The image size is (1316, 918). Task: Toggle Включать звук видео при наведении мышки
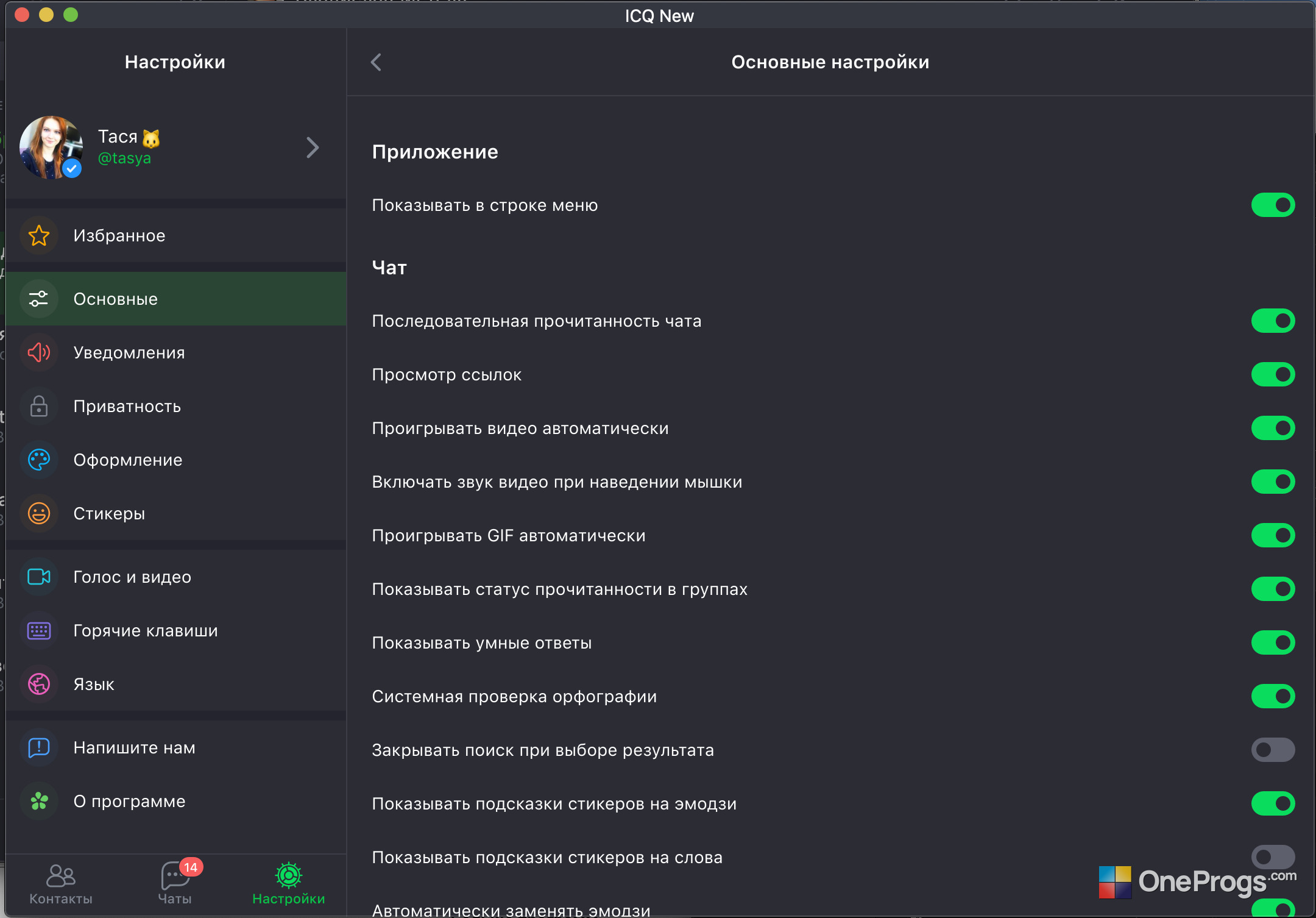click(1273, 482)
